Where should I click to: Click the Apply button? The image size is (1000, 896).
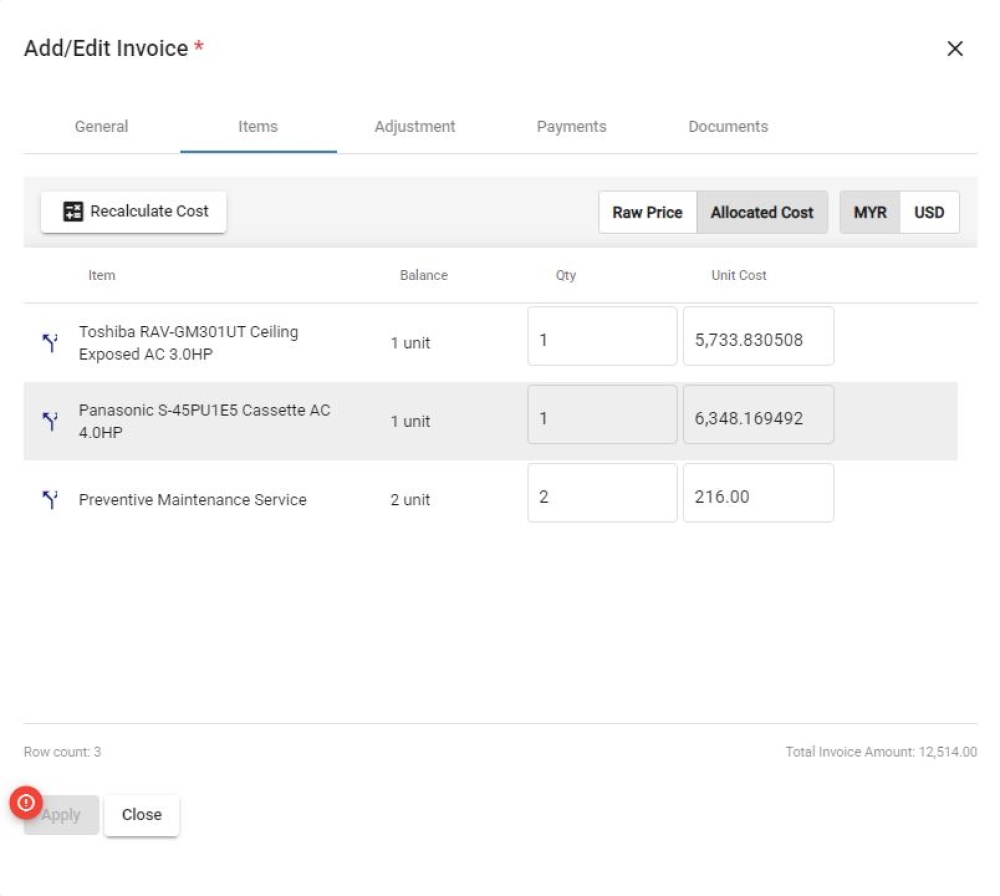[61, 815]
